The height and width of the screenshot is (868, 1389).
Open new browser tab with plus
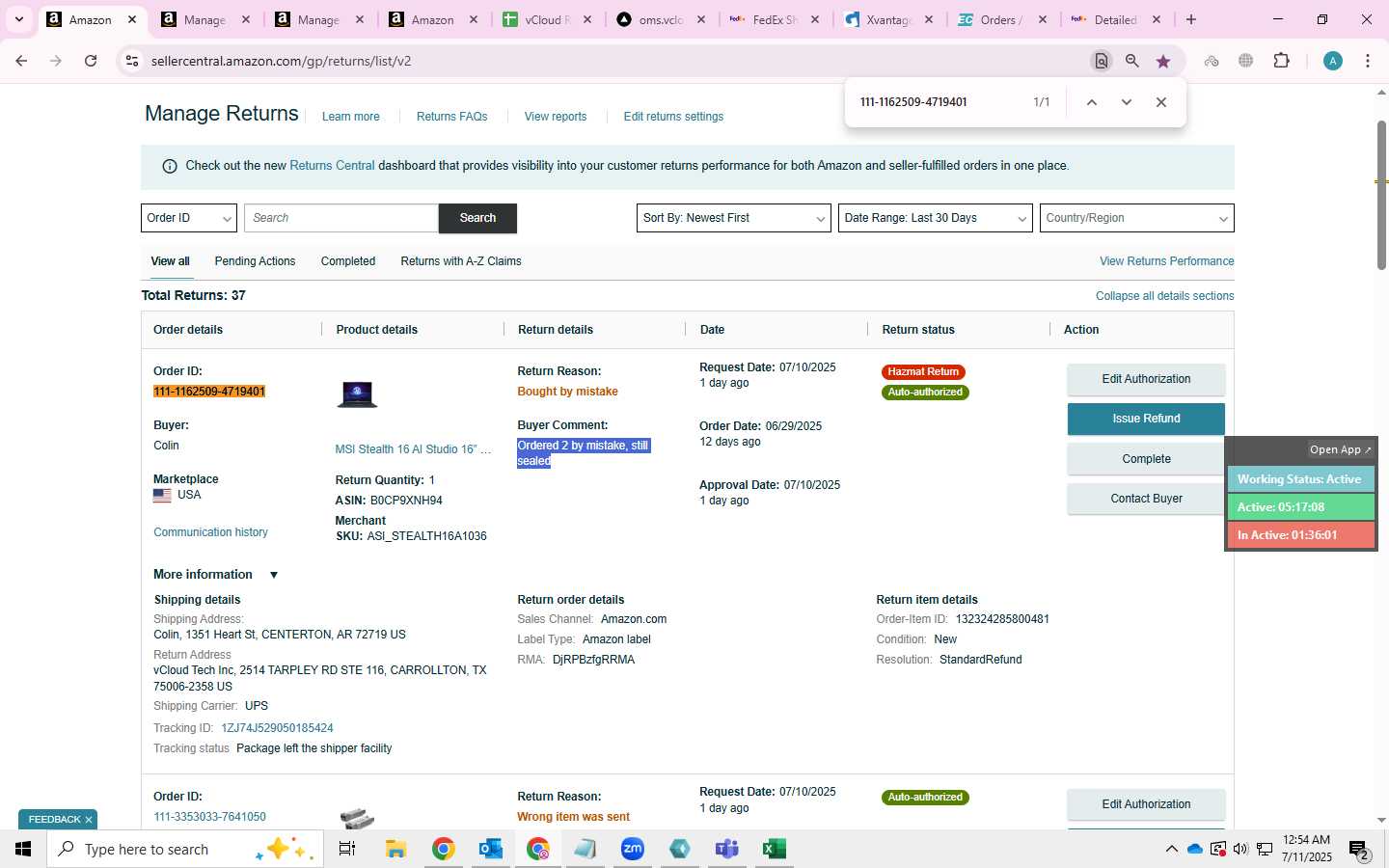click(x=1191, y=19)
